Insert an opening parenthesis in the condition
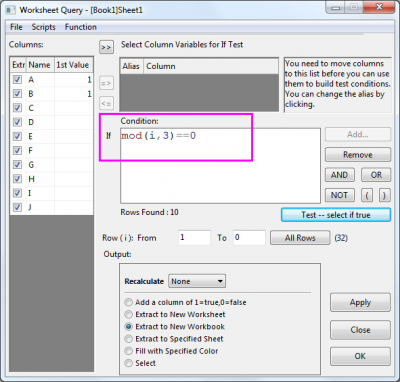 (x=367, y=195)
